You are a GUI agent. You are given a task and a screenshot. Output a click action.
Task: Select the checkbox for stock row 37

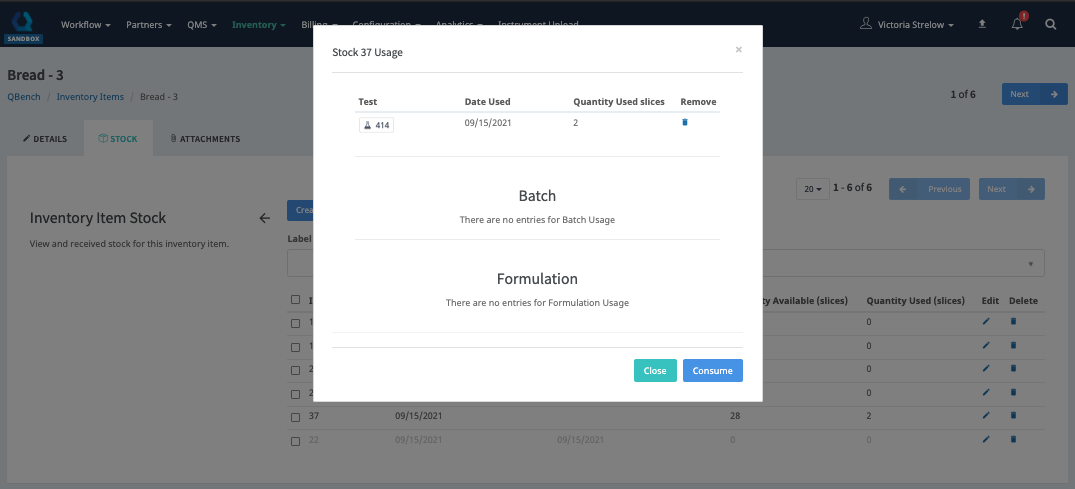coord(295,417)
